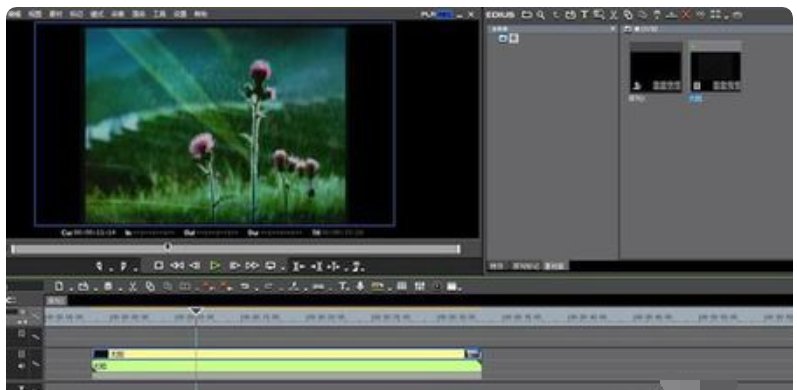
Task: Create a title with the T icon on timeline toolbar
Action: click(343, 287)
